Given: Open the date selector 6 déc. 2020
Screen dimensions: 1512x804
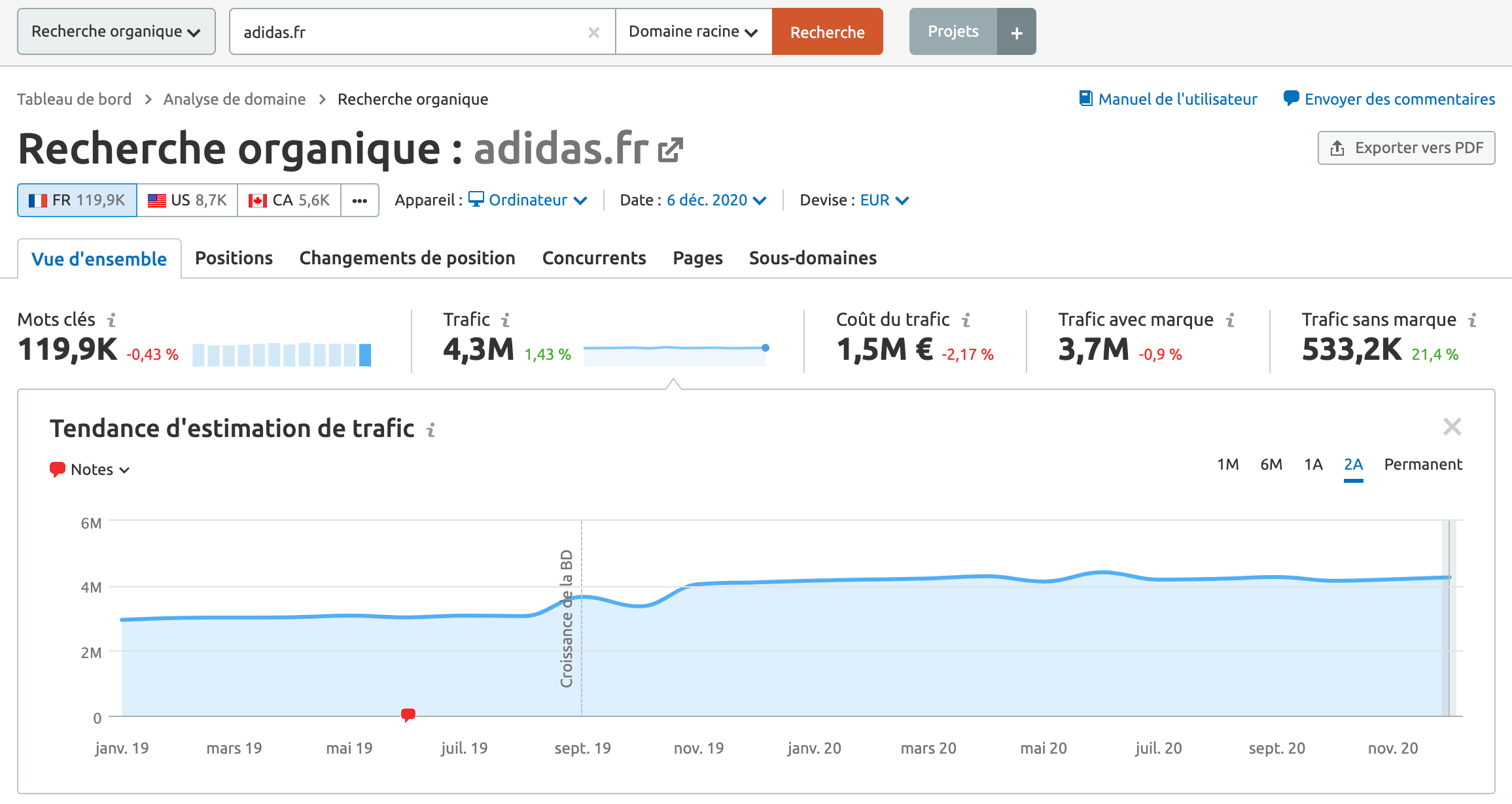Looking at the screenshot, I should pyautogui.click(x=716, y=200).
